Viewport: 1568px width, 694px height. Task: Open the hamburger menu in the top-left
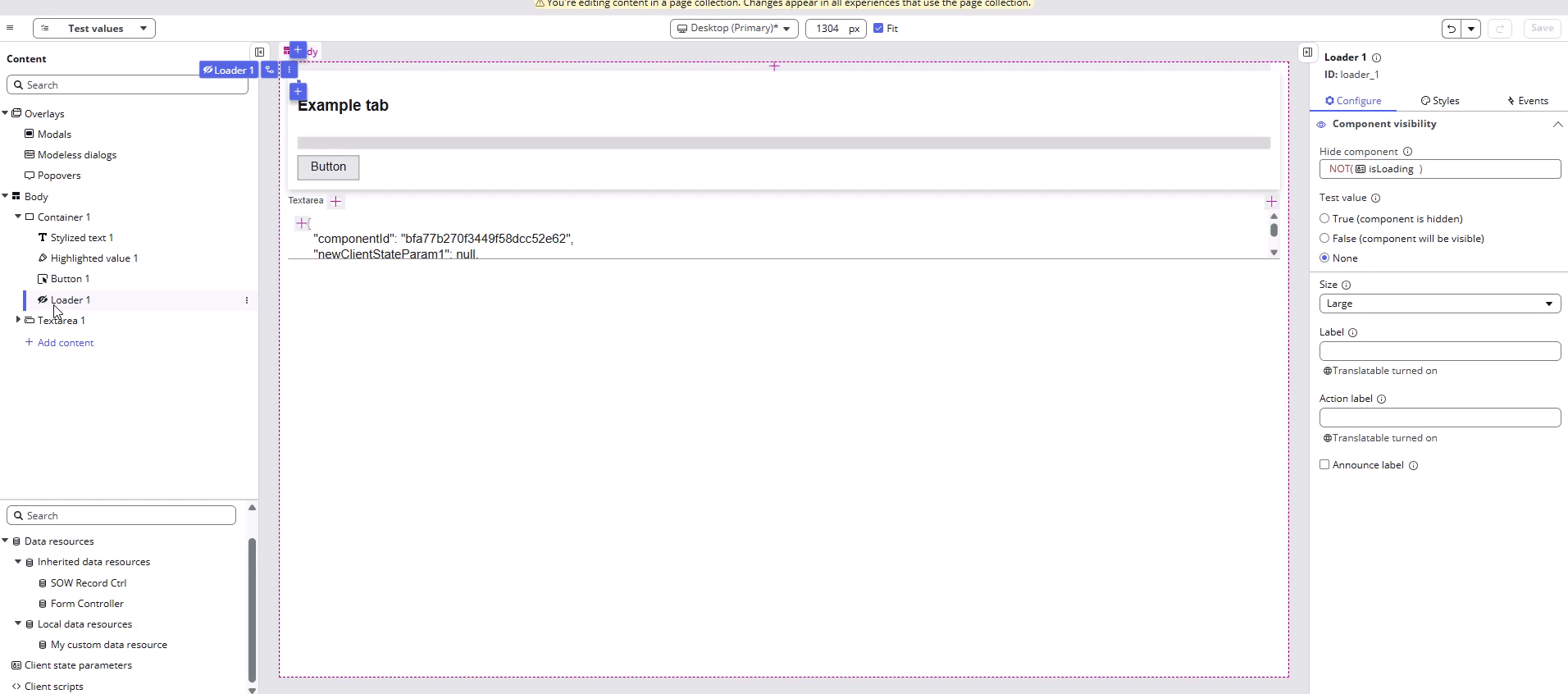10,28
